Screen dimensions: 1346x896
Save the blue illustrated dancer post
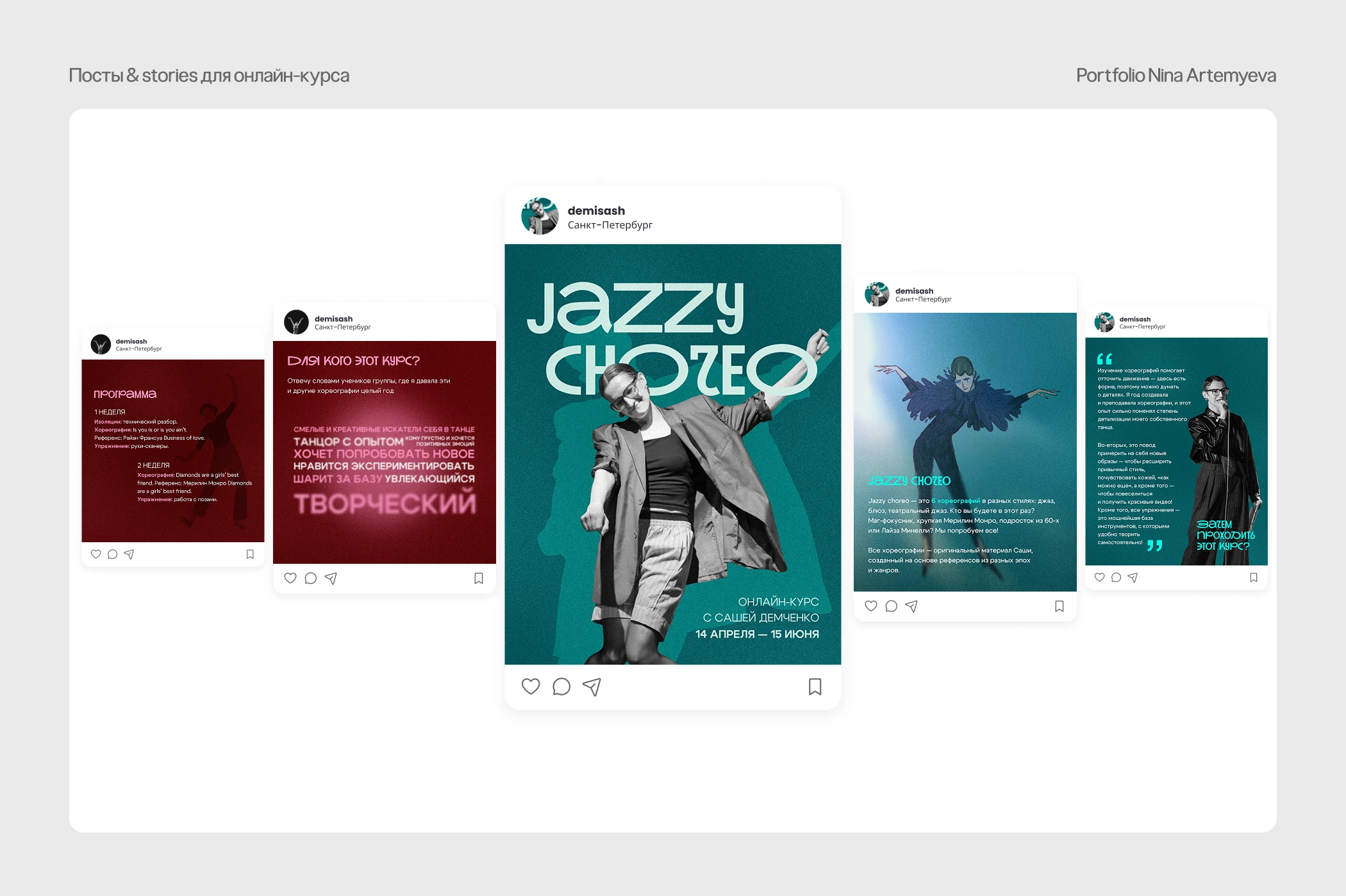pyautogui.click(x=1059, y=606)
